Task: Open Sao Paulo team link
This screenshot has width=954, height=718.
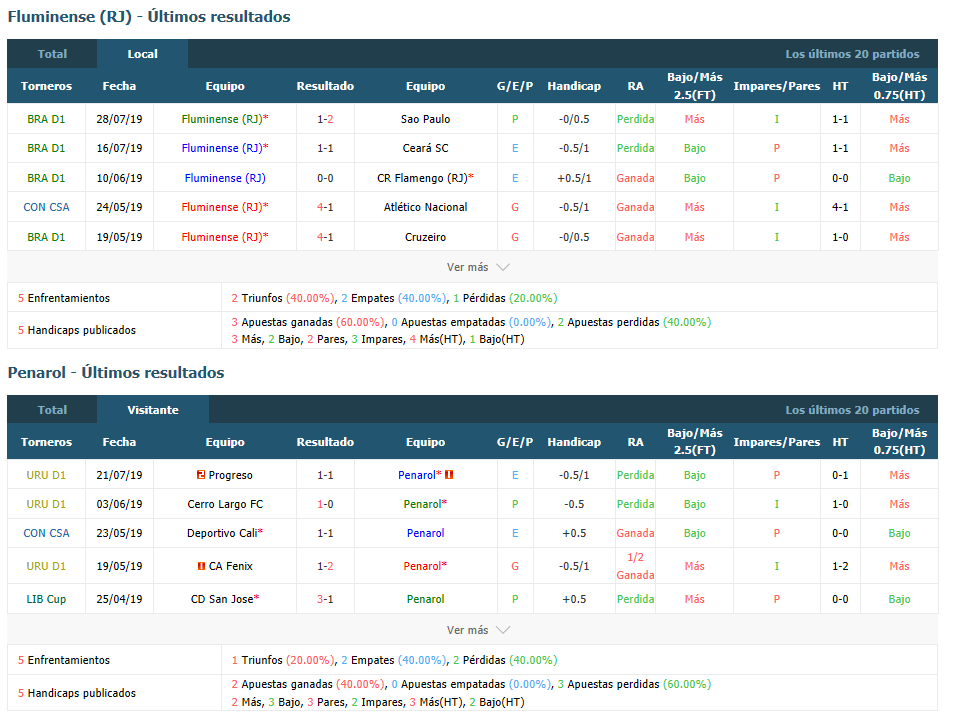Action: pos(425,119)
